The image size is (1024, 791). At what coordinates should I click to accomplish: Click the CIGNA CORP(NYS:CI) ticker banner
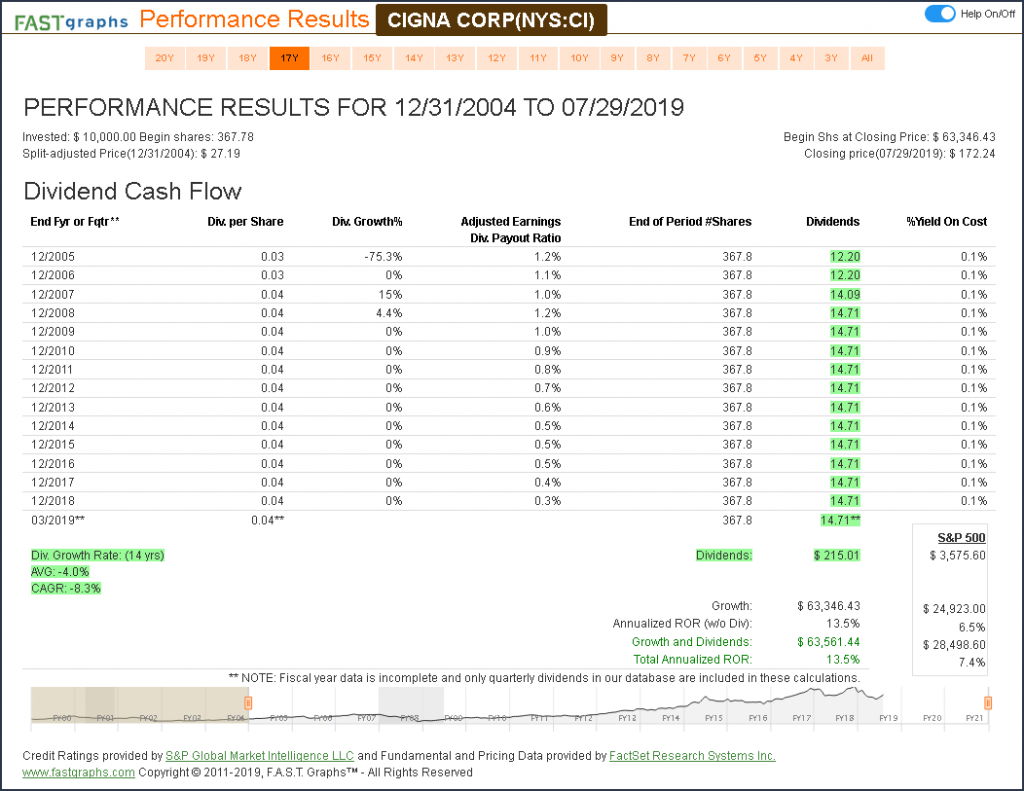[491, 20]
